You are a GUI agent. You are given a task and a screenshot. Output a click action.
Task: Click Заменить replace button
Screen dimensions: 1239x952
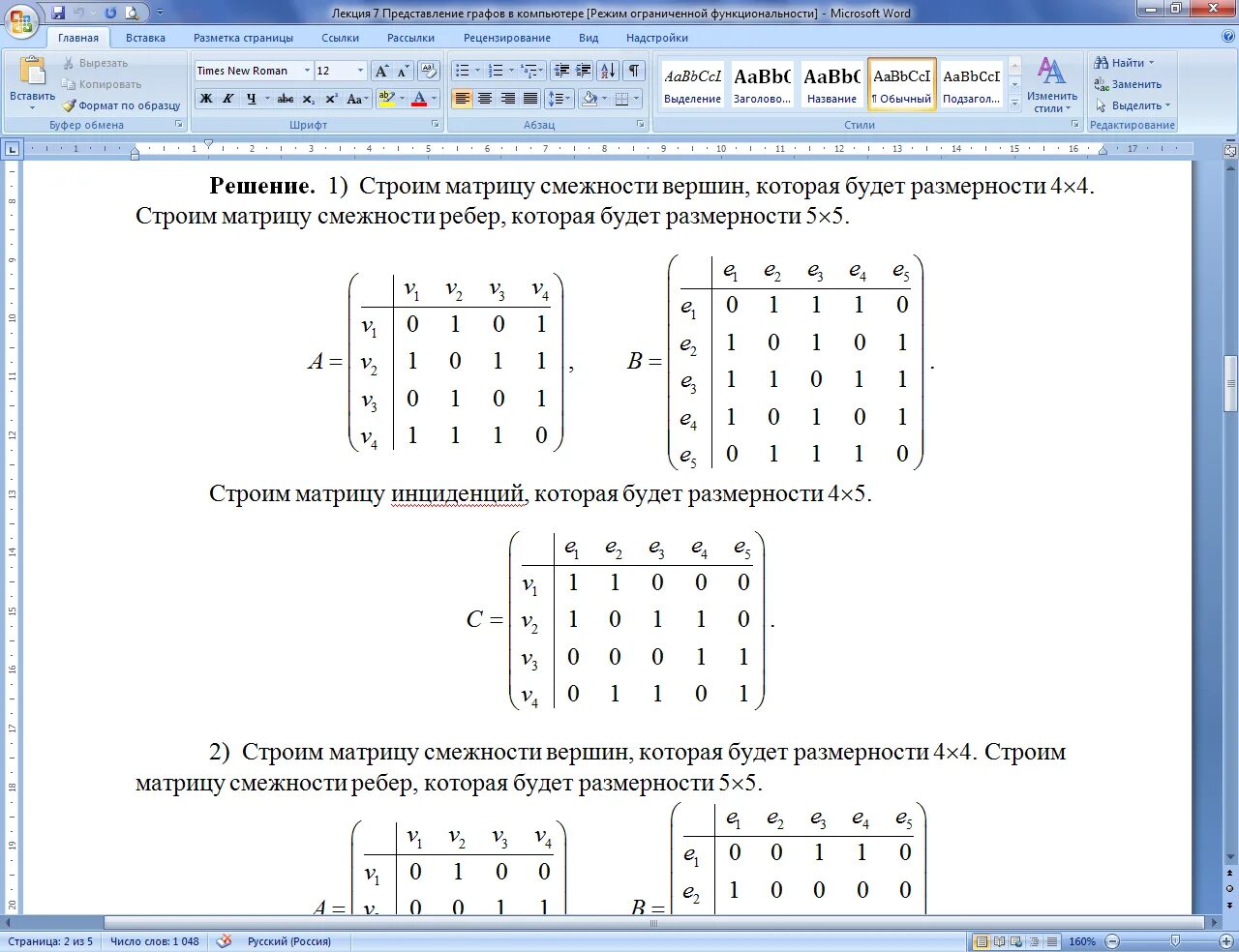click(1128, 84)
